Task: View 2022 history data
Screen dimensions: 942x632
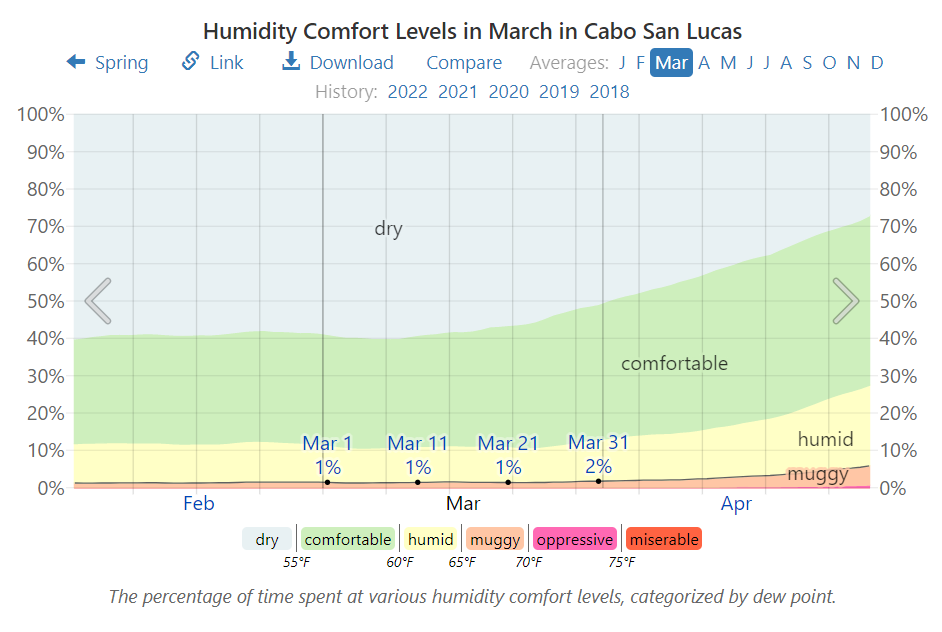Action: click(408, 91)
